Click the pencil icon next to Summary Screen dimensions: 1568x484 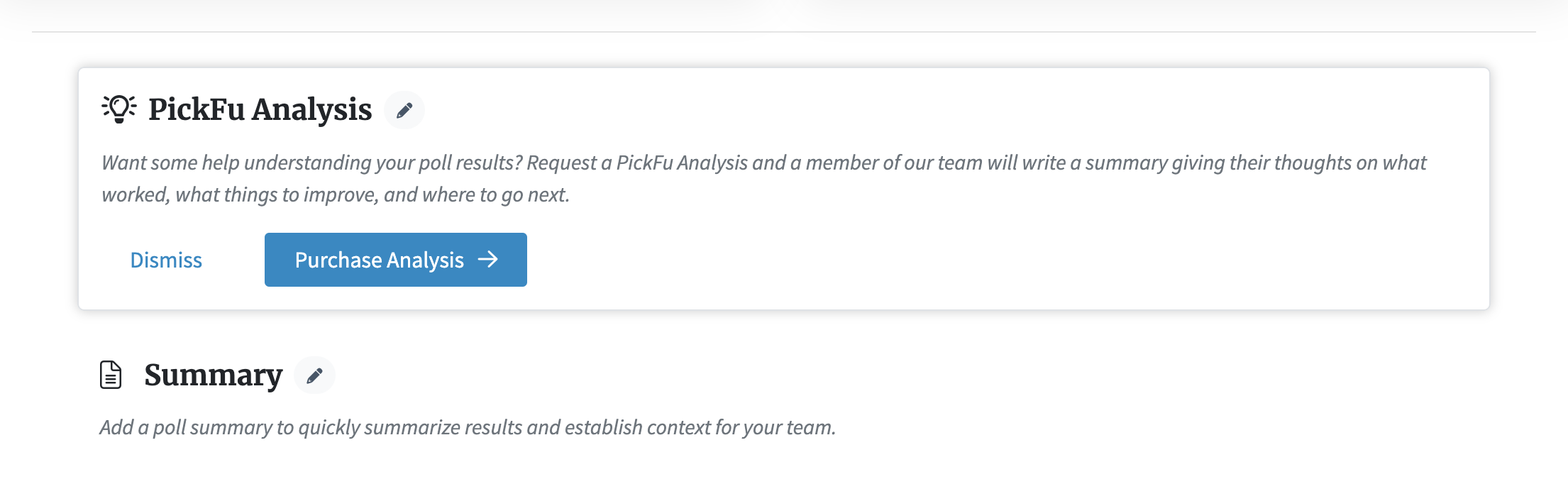click(x=314, y=375)
